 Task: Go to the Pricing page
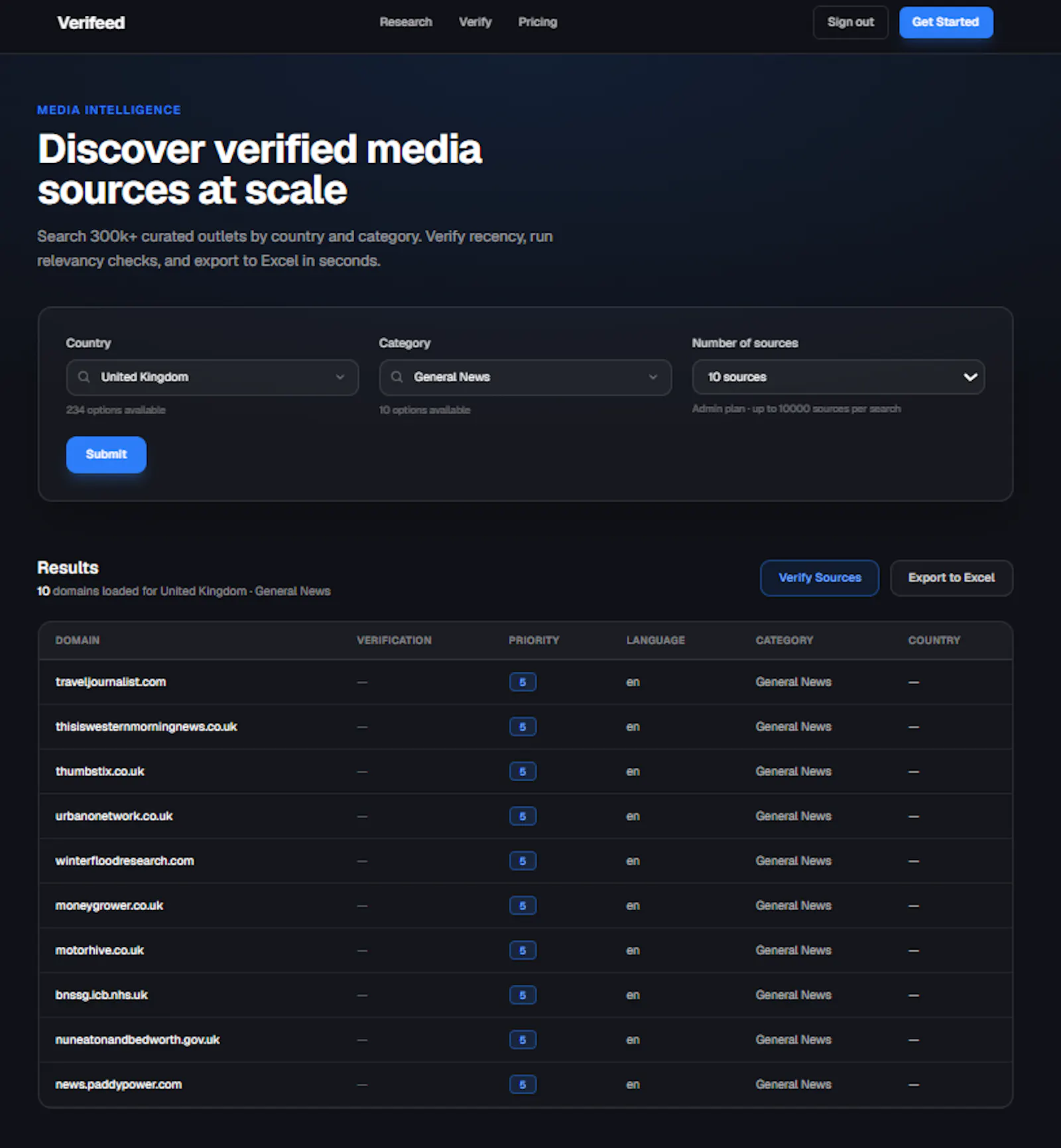[538, 22]
